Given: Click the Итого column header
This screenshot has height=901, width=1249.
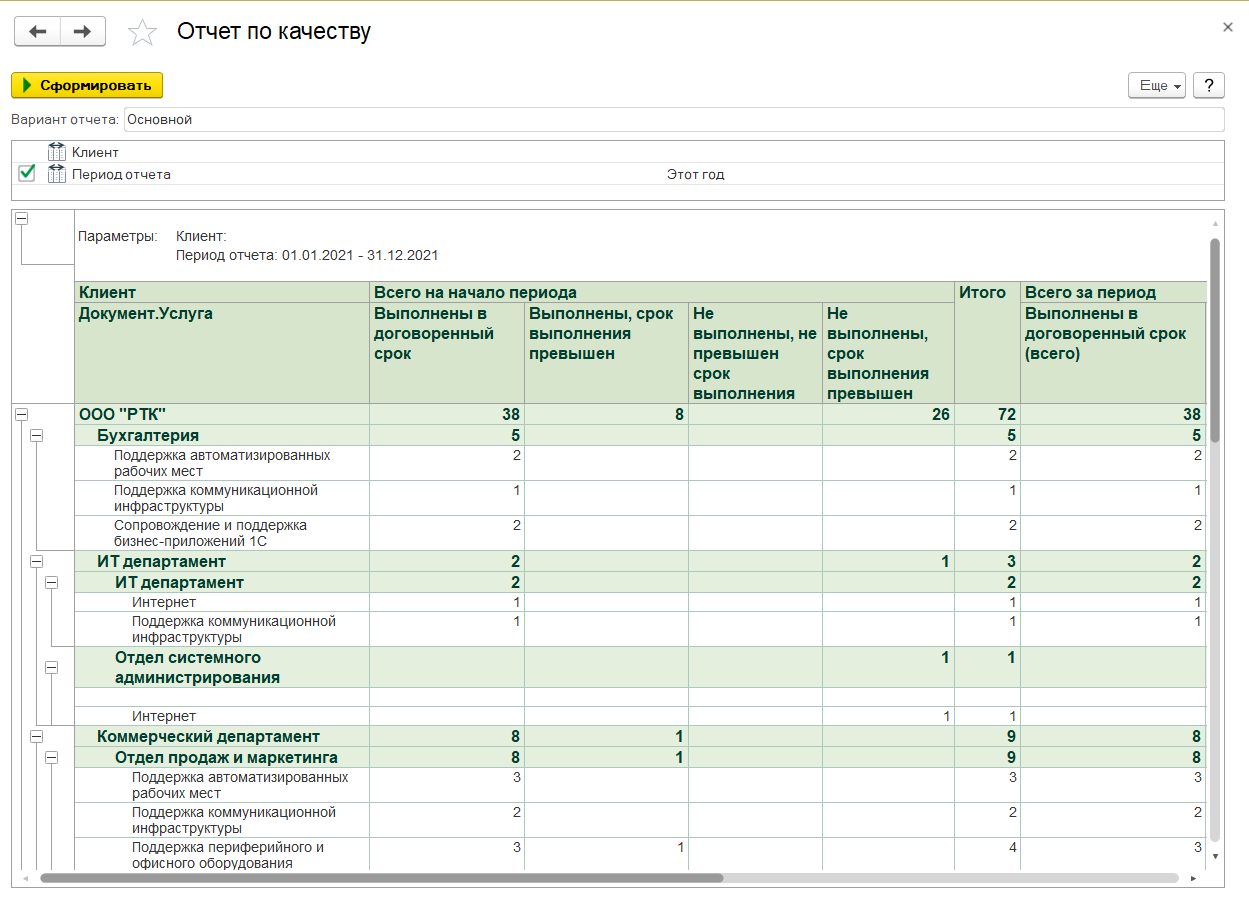Looking at the screenshot, I should (x=987, y=343).
